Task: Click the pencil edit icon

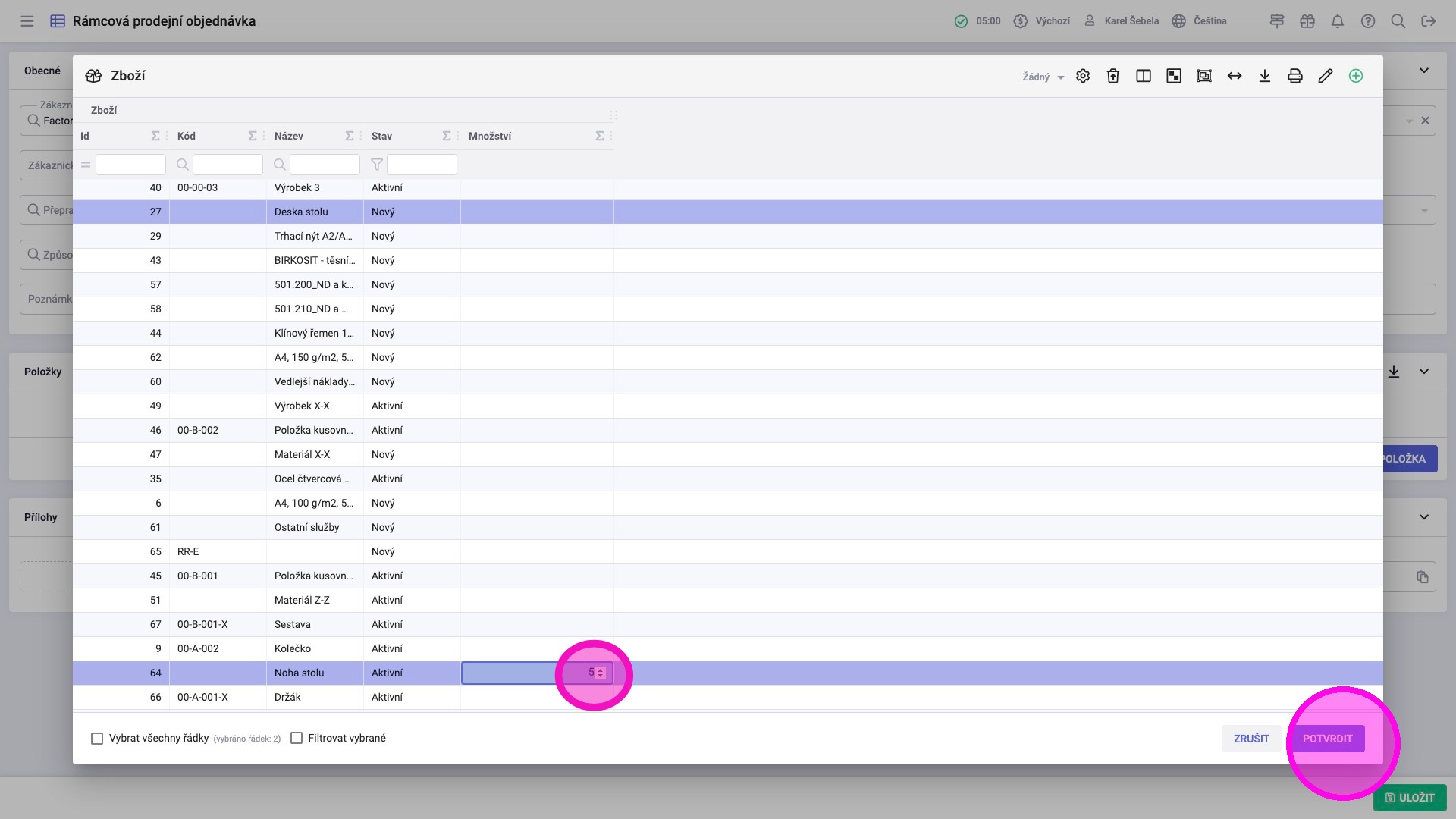Action: tap(1326, 76)
